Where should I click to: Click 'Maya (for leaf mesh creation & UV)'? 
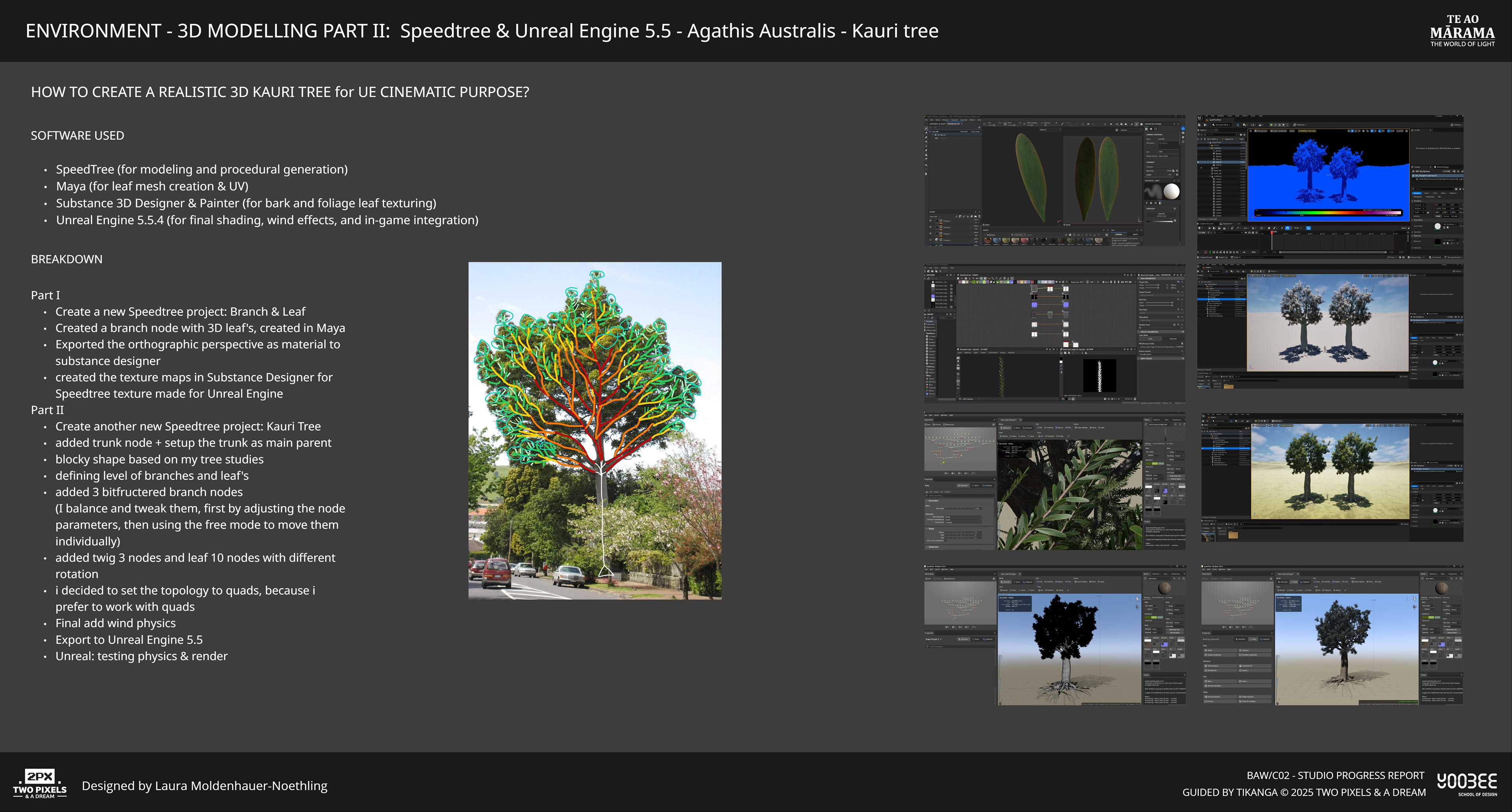(152, 186)
